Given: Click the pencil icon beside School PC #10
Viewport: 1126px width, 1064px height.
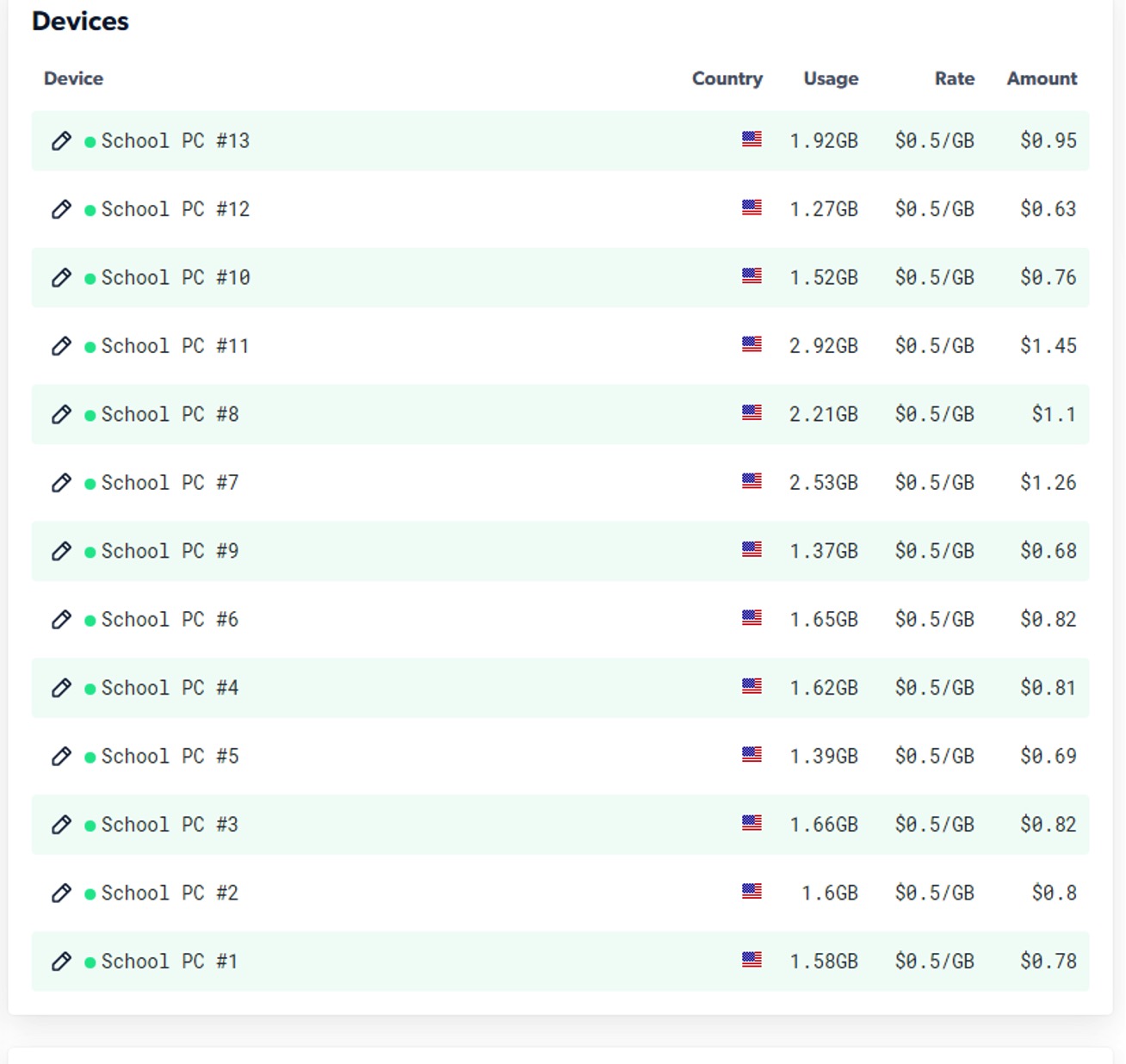Looking at the screenshot, I should click(x=61, y=277).
